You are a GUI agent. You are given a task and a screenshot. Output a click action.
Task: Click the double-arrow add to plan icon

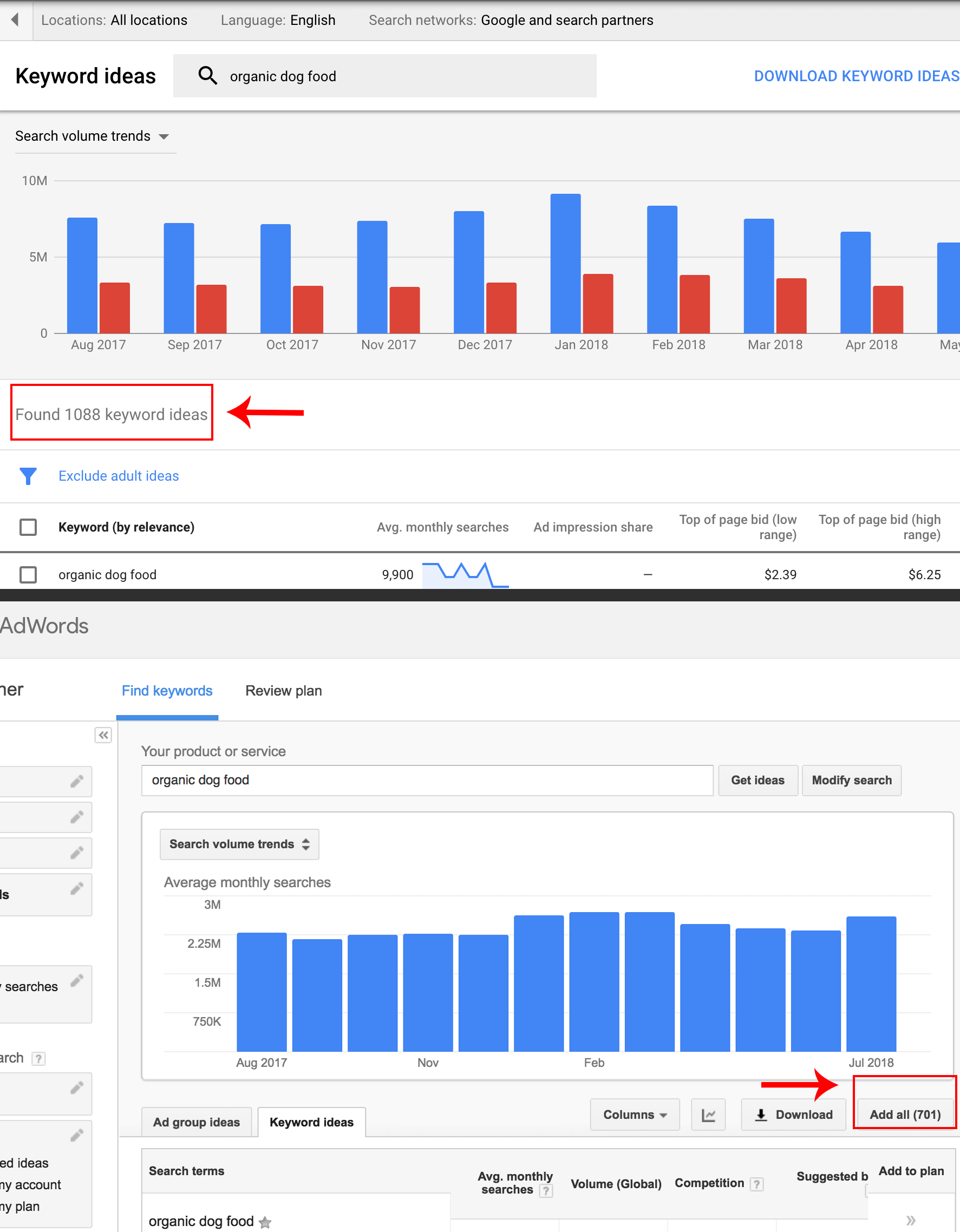click(910, 1221)
